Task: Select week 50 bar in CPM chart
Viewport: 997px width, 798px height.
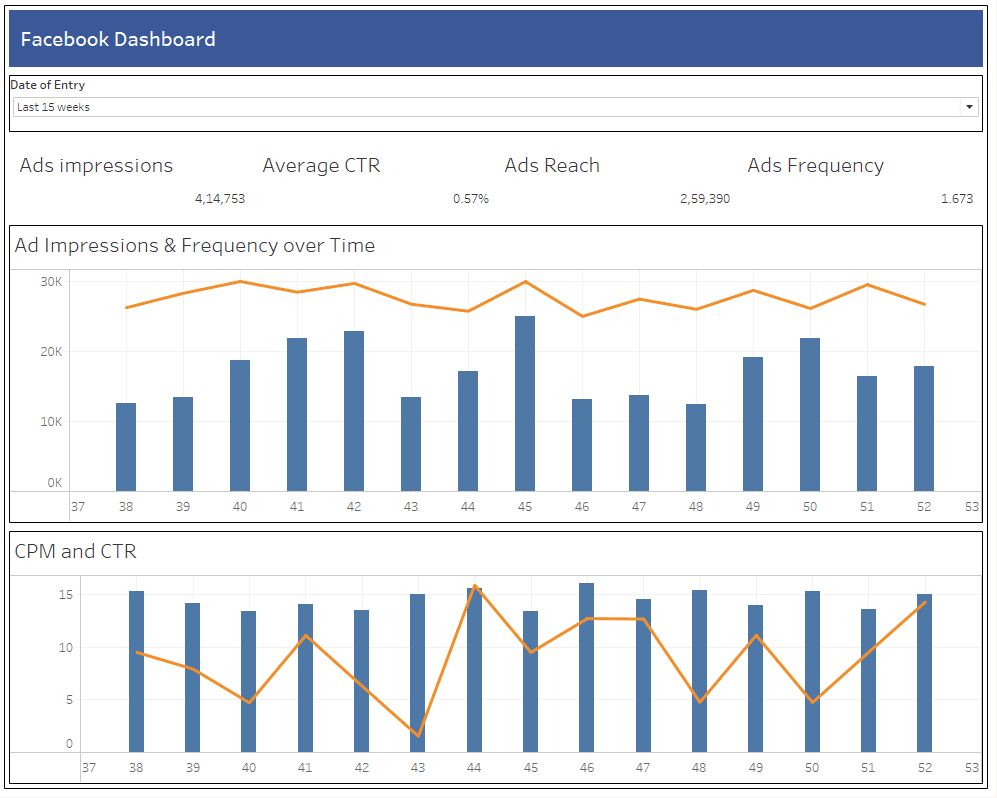Action: [x=812, y=671]
